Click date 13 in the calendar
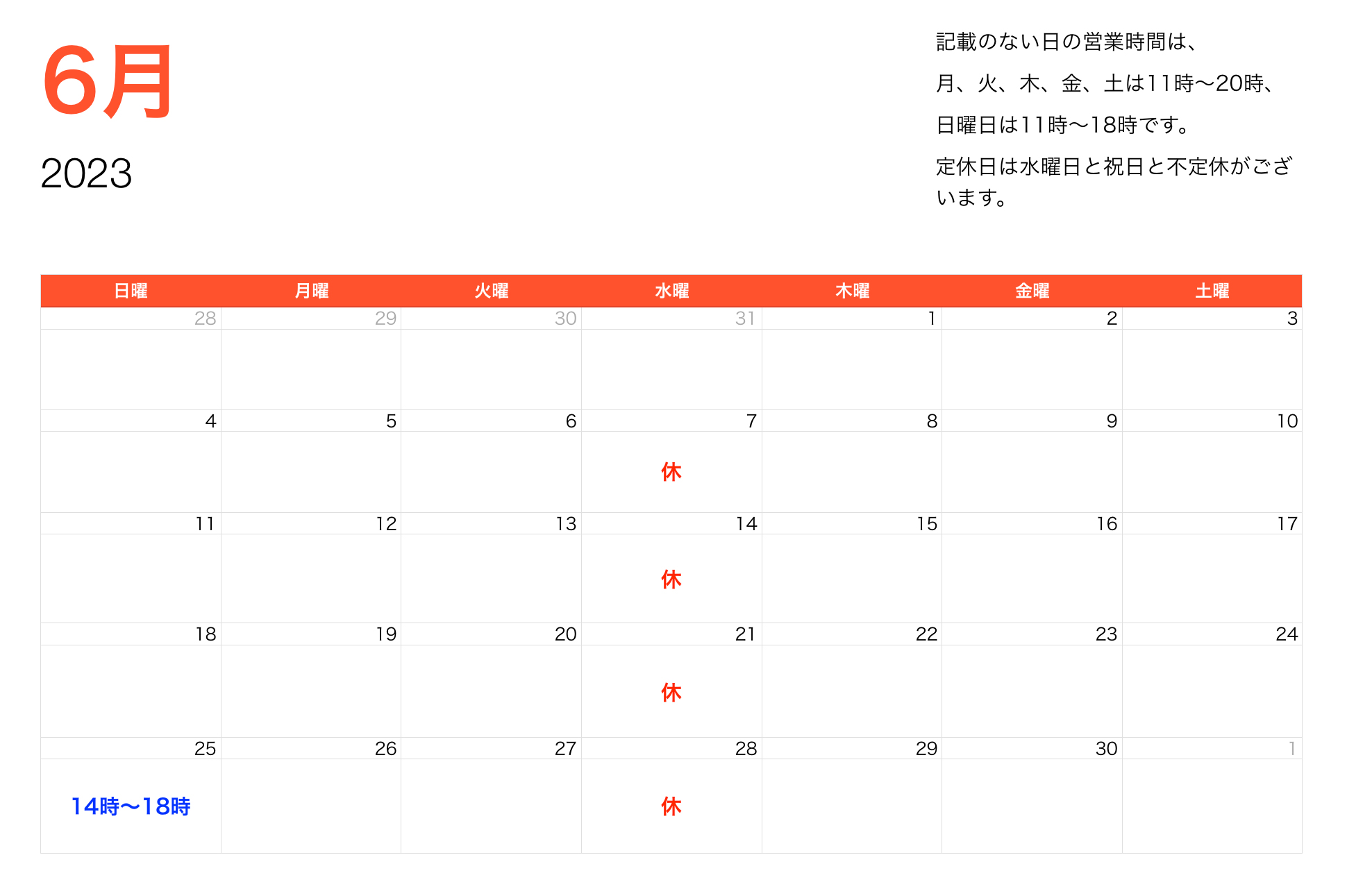The width and height of the screenshot is (1372, 880). (566, 524)
